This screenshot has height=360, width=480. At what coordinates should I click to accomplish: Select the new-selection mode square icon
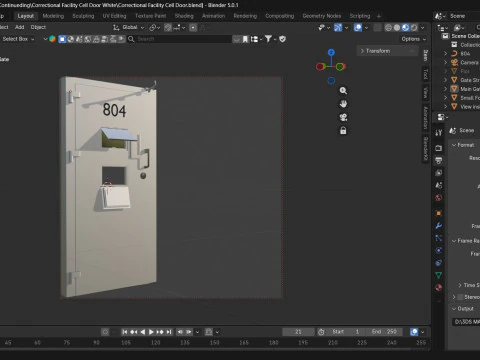62,39
